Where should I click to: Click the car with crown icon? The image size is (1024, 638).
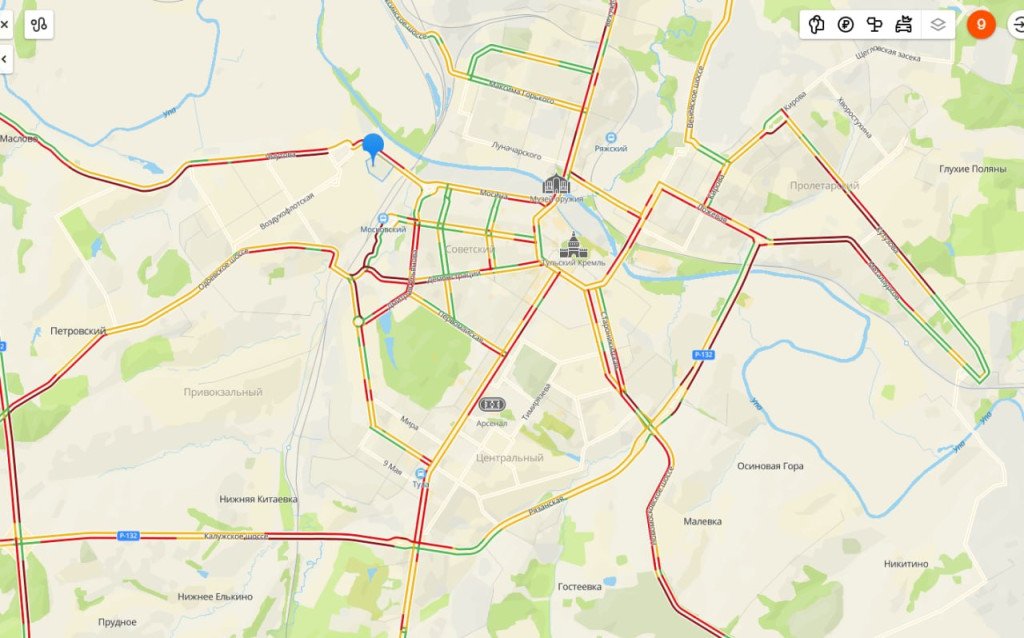click(904, 25)
